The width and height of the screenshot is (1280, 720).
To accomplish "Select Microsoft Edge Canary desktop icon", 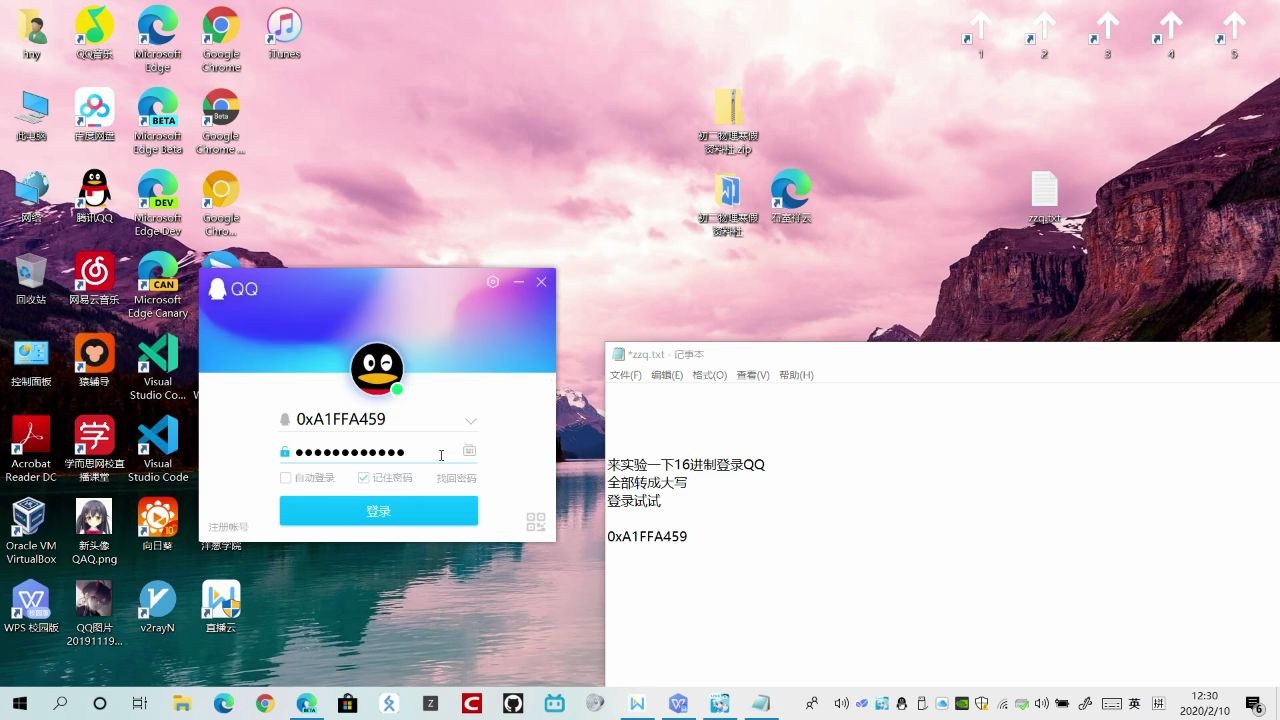I will (158, 285).
